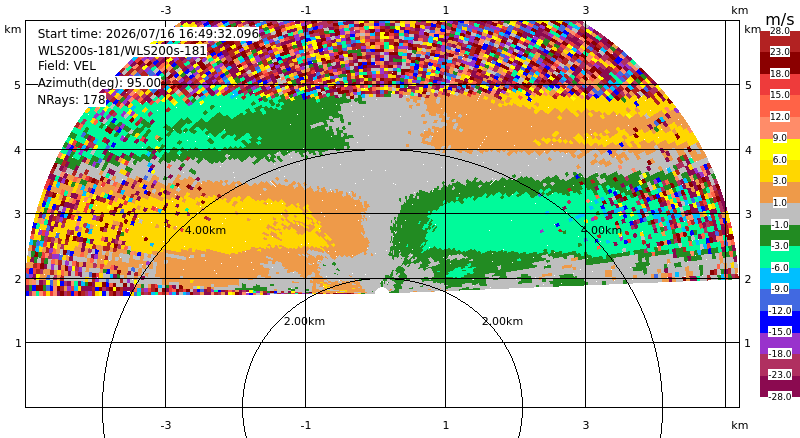The height and width of the screenshot is (438, 800).
Task: Click the yellow 6.0 m/s colorbar segment
Action: (x=780, y=149)
